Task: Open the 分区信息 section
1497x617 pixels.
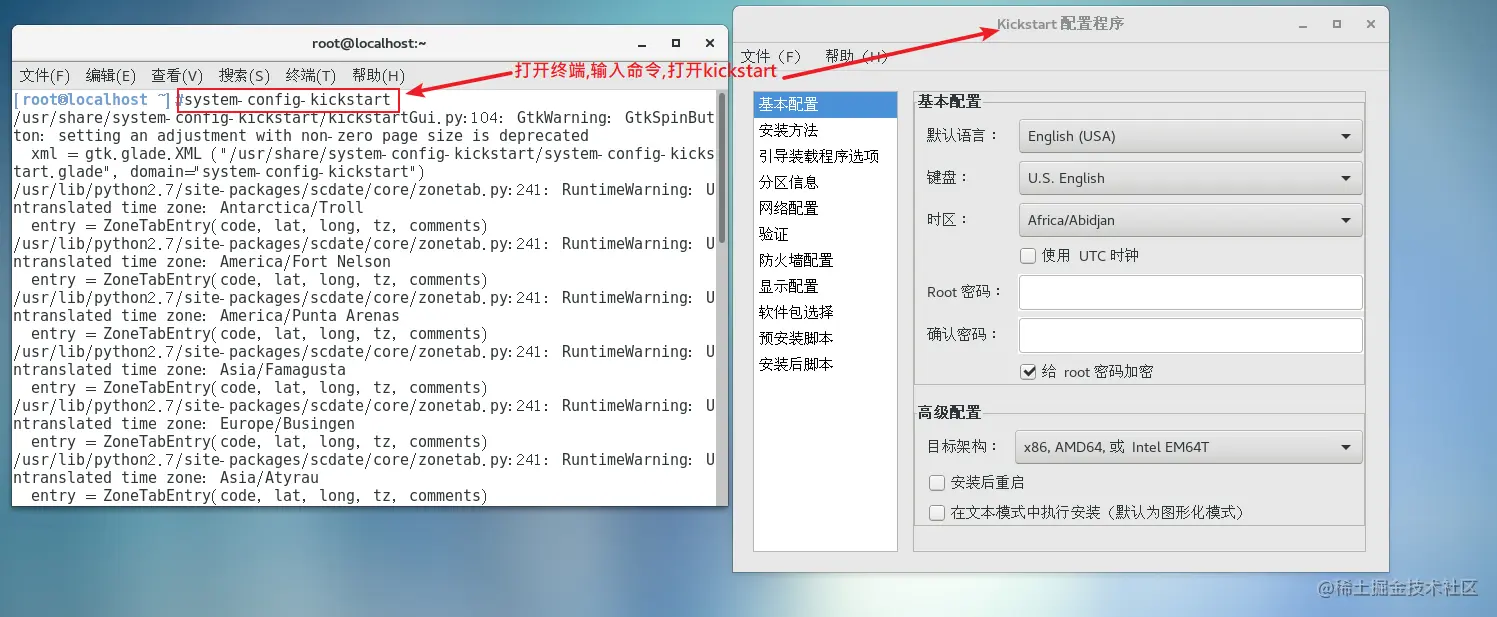Action: click(791, 181)
